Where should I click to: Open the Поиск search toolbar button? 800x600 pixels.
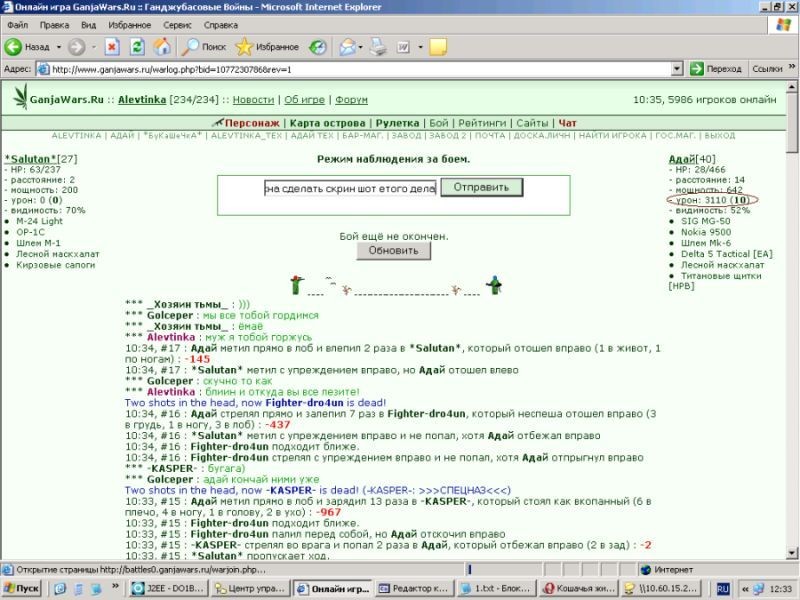(204, 47)
